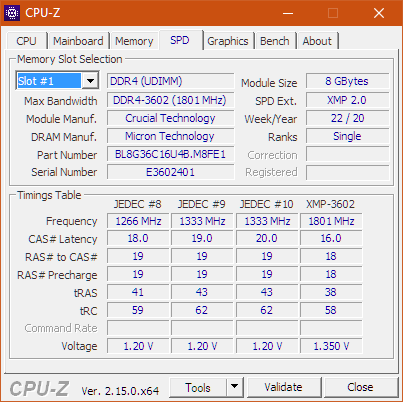Click the version text Ver. 2.15.0.x64
Viewport: 403px width, 402px height.
coord(120,391)
